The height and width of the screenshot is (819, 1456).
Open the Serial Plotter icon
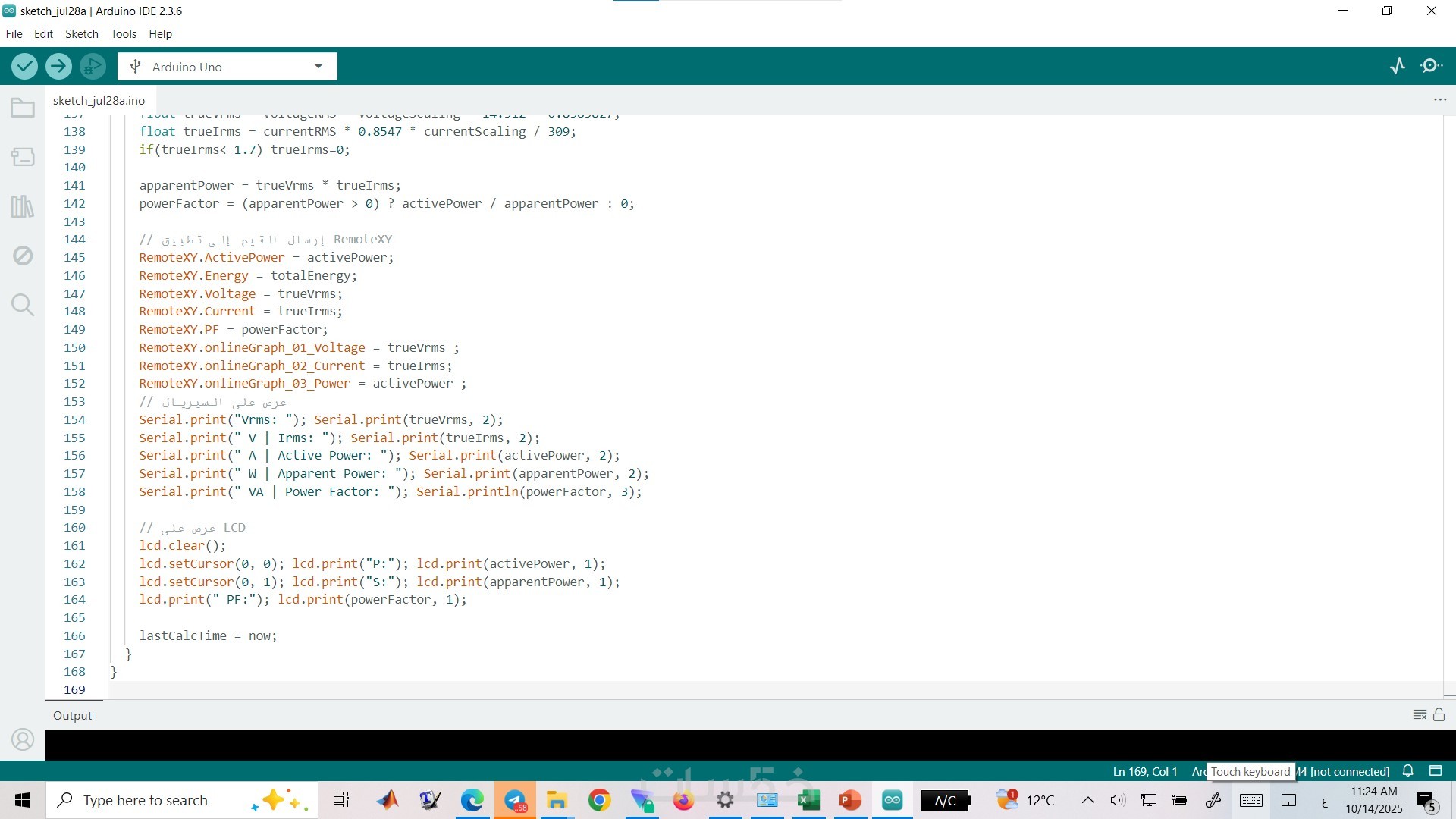1398,67
